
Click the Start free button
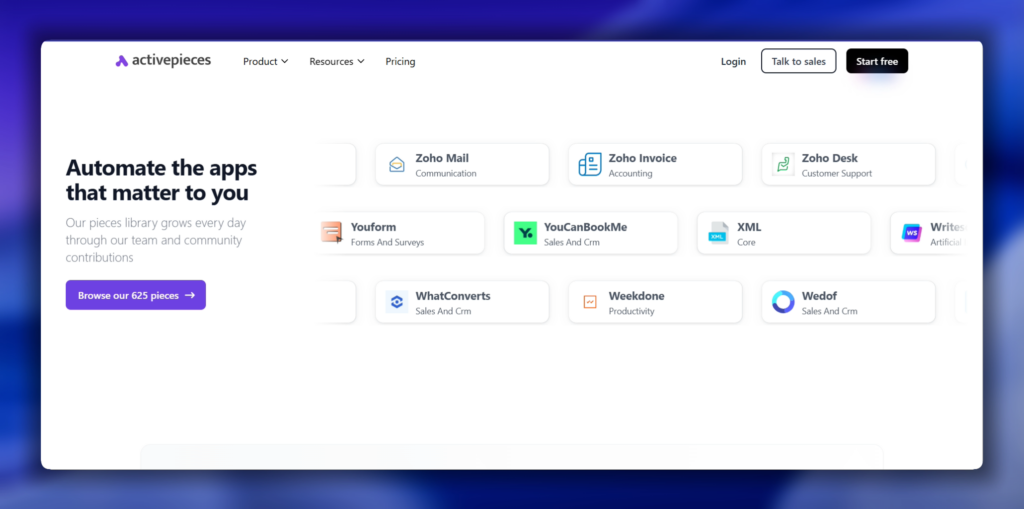click(877, 61)
